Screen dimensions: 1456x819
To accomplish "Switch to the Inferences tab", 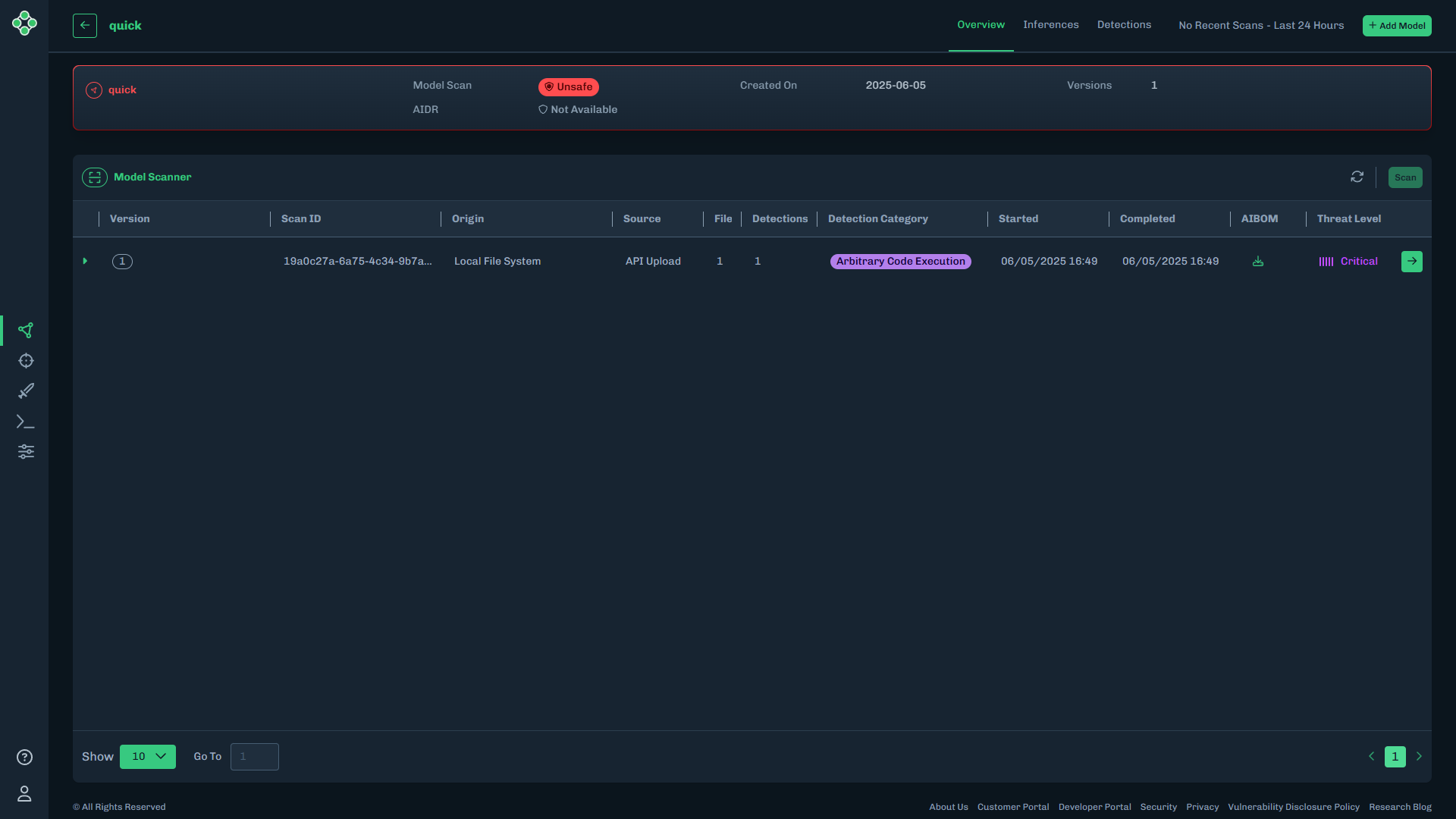I will [1050, 25].
